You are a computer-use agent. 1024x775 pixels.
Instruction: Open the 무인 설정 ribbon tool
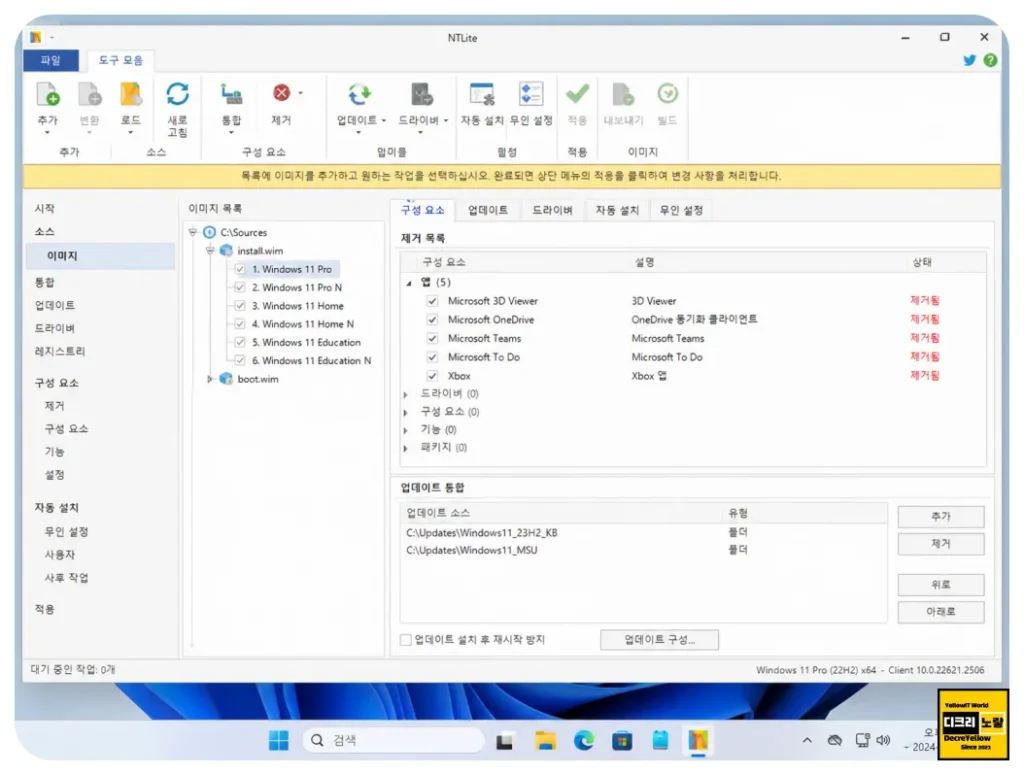pyautogui.click(x=530, y=95)
